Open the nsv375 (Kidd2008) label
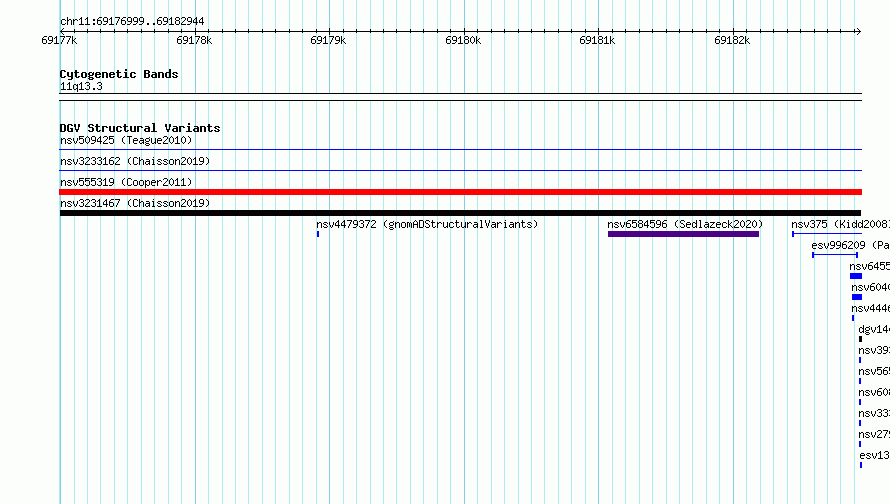Image resolution: width=890 pixels, height=504 pixels. point(841,224)
